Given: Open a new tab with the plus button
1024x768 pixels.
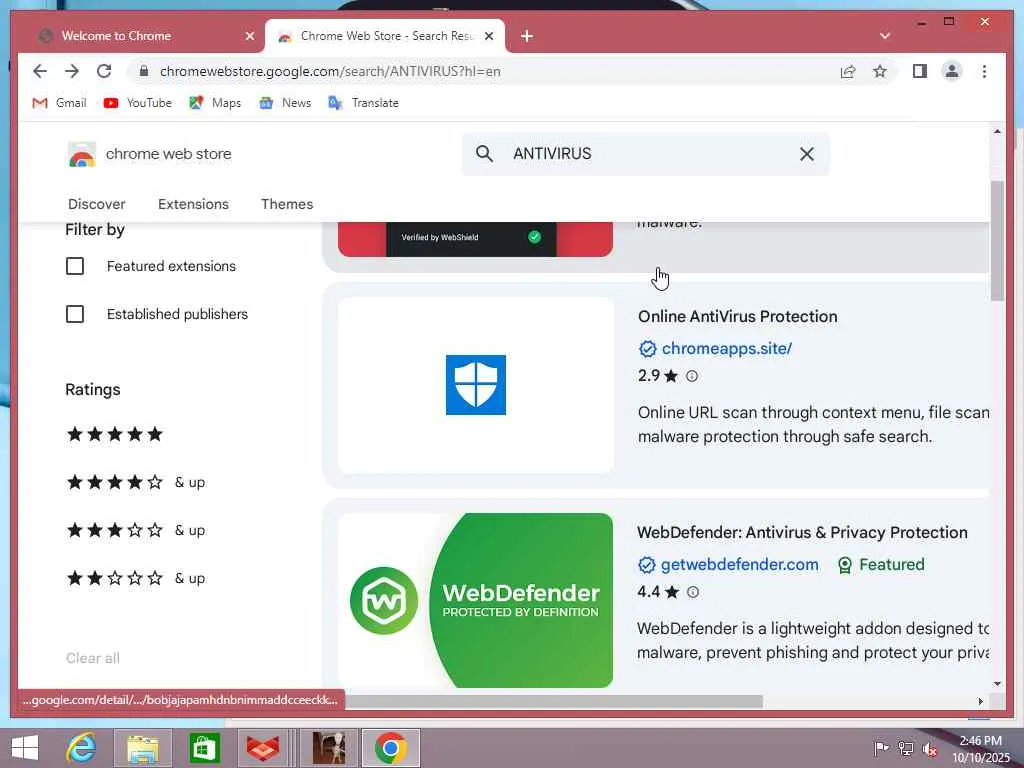Looking at the screenshot, I should pos(526,36).
